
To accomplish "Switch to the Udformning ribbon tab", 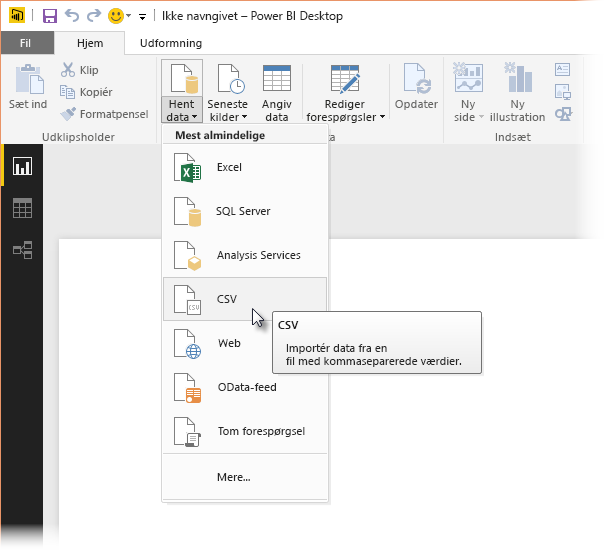I will [x=171, y=43].
